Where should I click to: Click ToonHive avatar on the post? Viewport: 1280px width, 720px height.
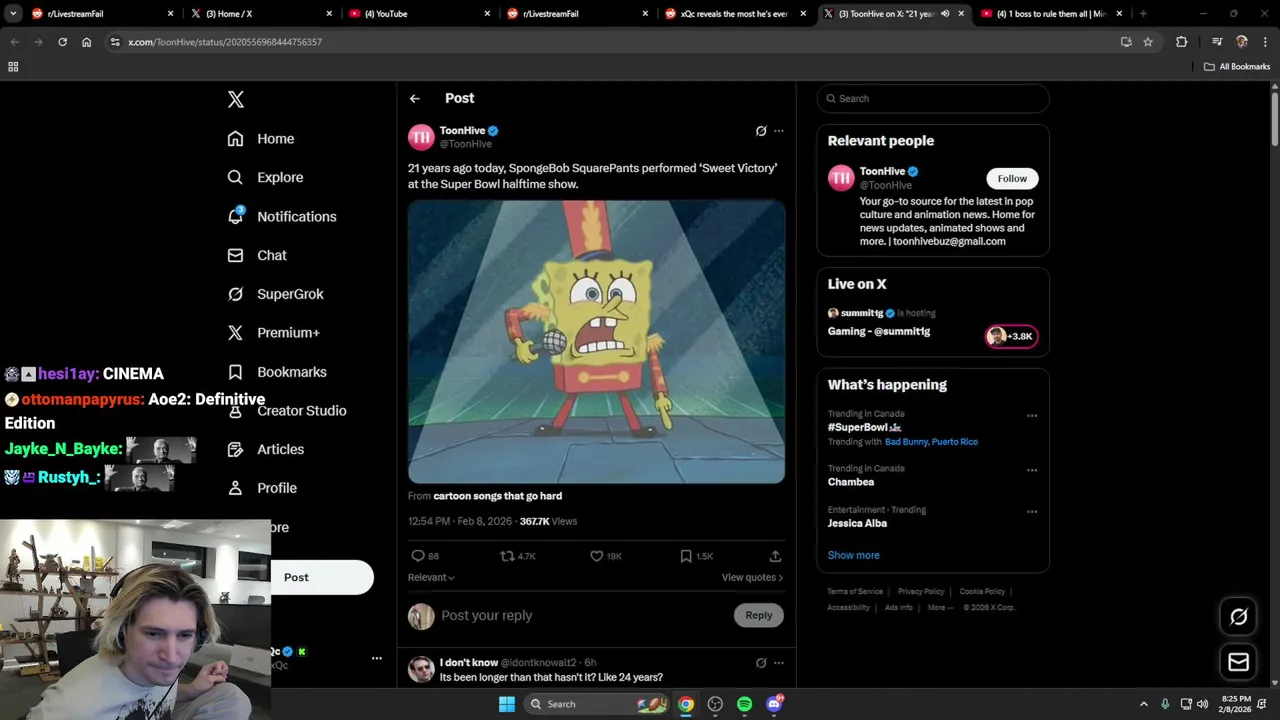[421, 137]
